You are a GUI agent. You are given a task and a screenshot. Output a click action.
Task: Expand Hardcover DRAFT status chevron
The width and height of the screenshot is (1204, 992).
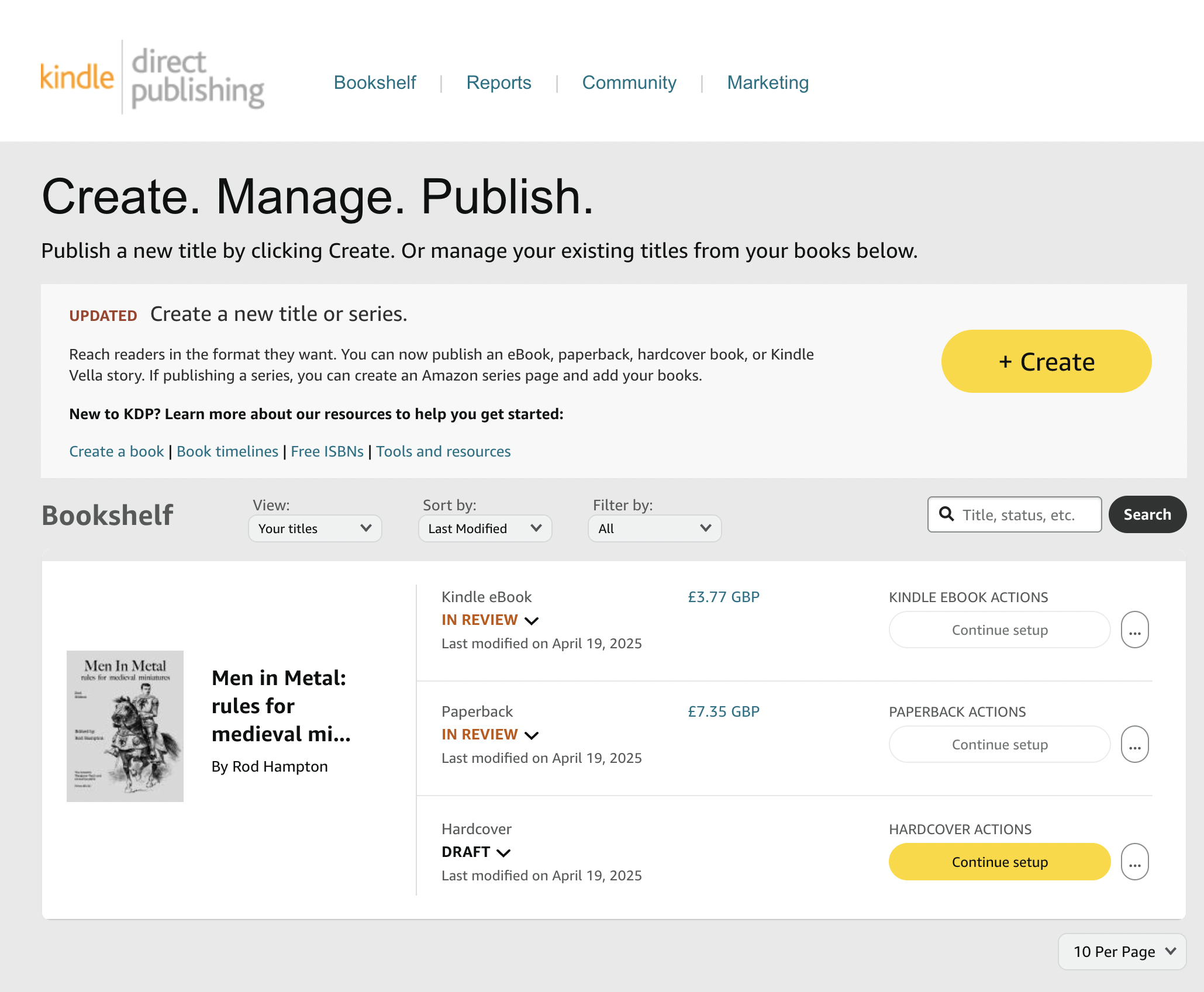point(503,853)
